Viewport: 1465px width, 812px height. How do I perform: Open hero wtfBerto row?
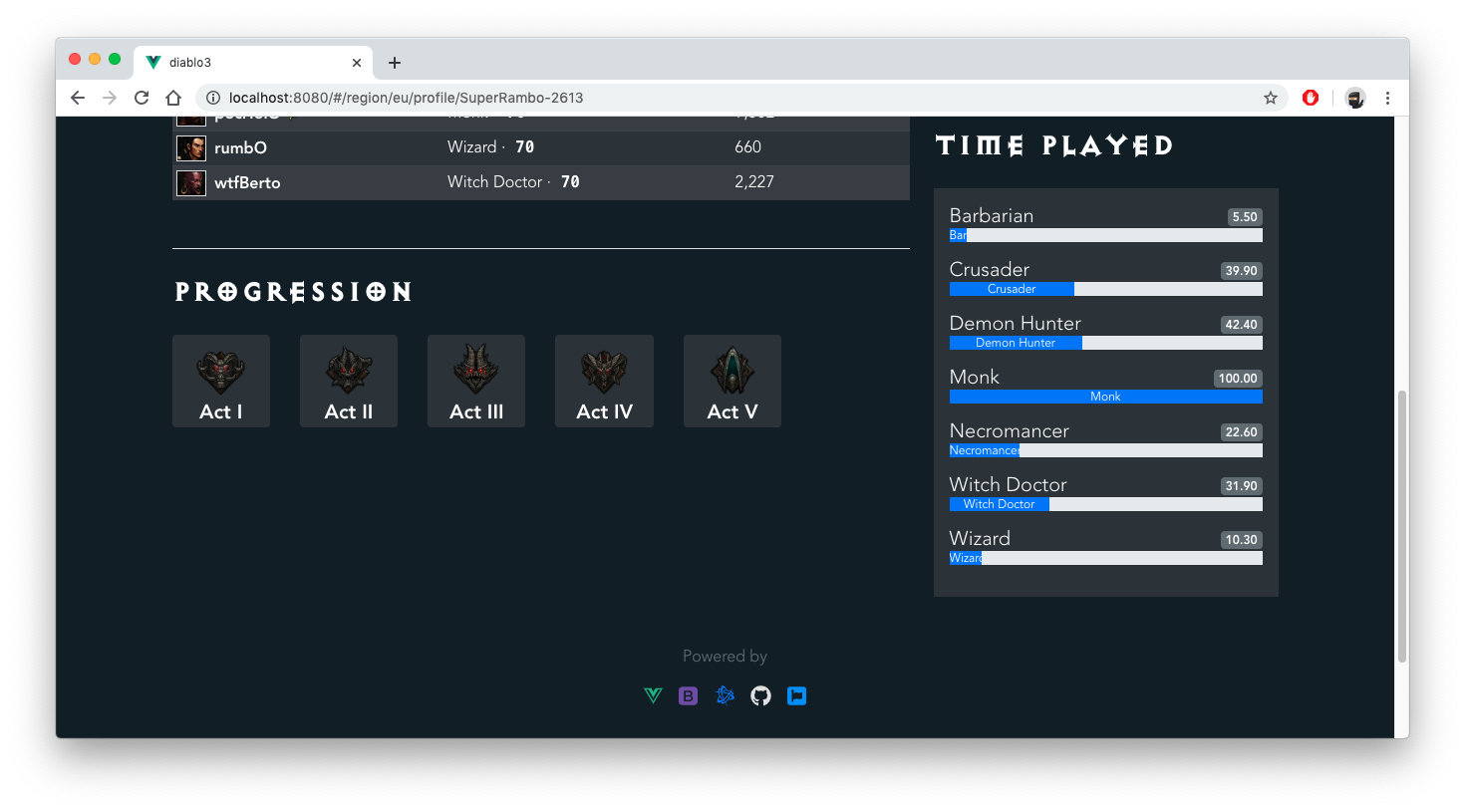coord(541,182)
